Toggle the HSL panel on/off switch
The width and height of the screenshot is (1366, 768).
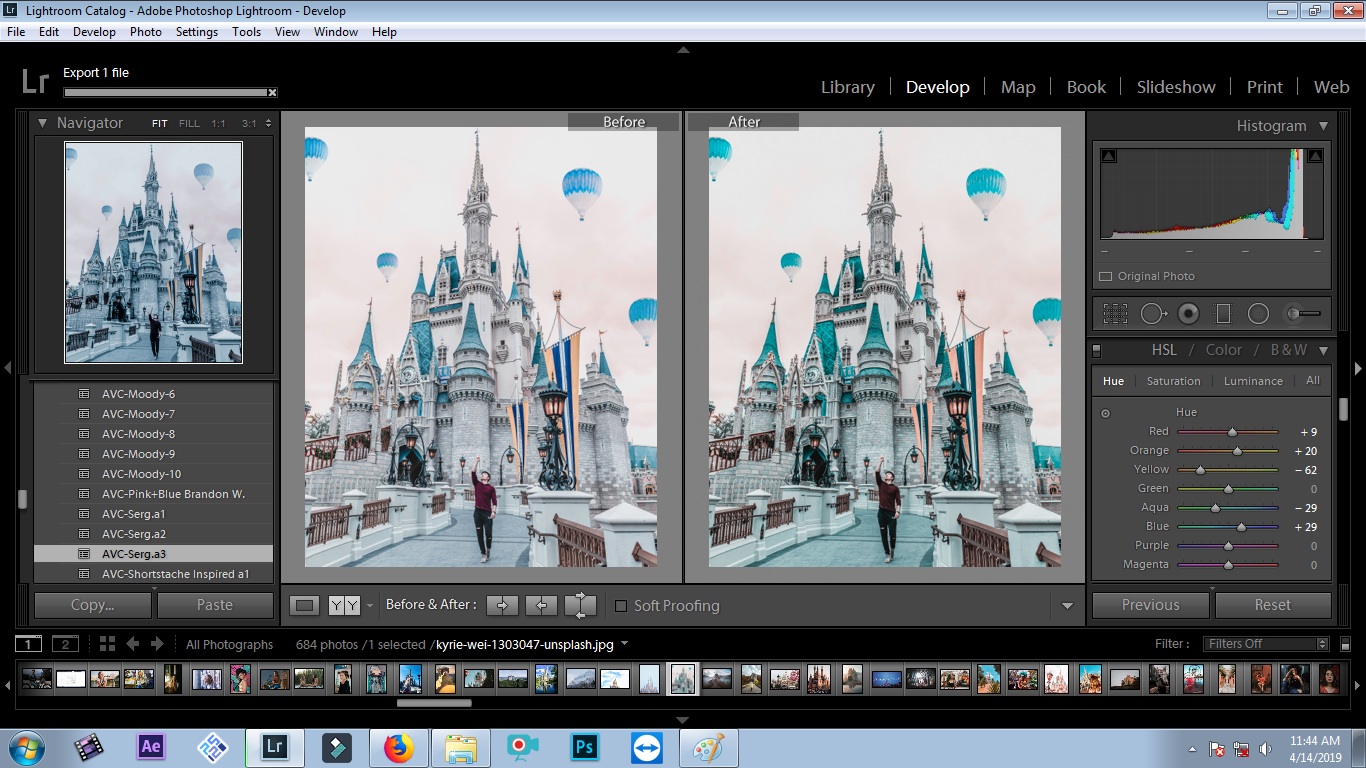point(1097,351)
